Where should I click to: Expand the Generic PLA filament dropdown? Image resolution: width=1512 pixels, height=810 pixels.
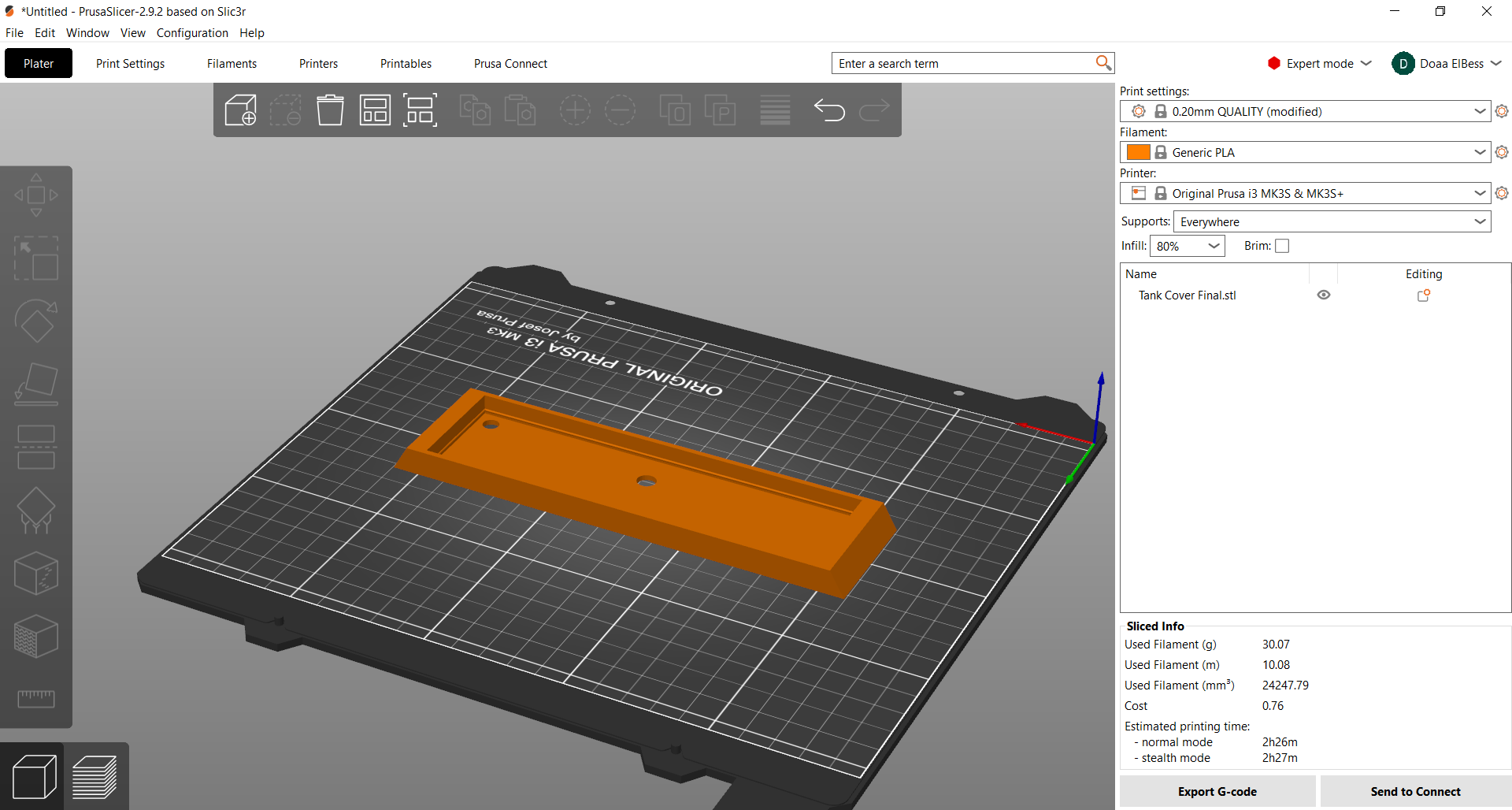1480,152
